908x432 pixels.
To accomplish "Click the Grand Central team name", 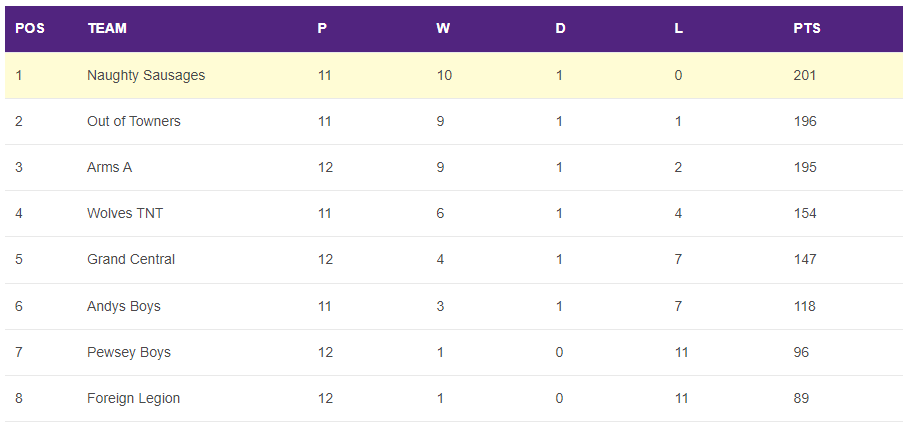I will 131,259.
